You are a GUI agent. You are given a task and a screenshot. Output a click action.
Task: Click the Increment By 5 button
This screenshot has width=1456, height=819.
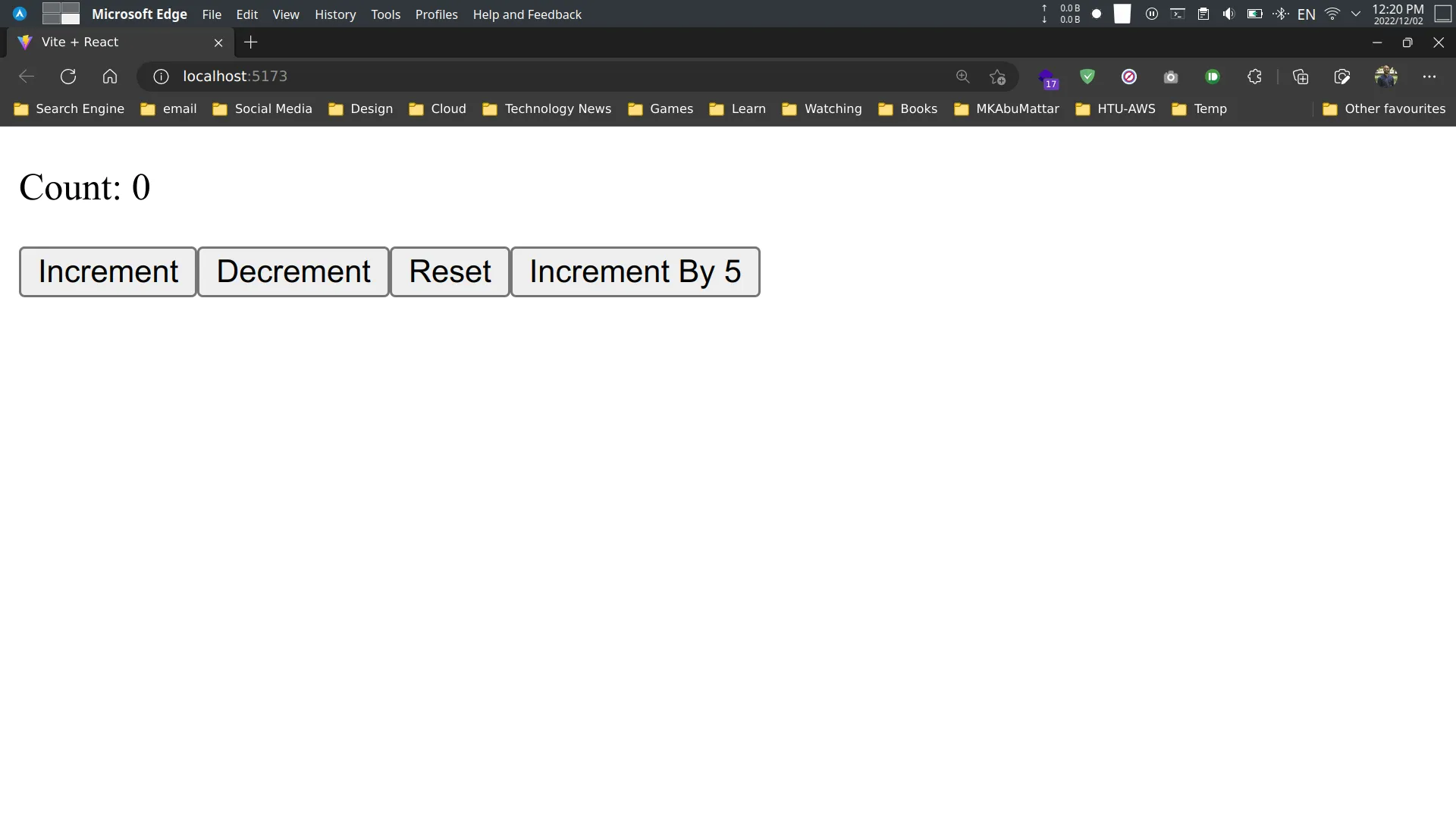point(635,270)
